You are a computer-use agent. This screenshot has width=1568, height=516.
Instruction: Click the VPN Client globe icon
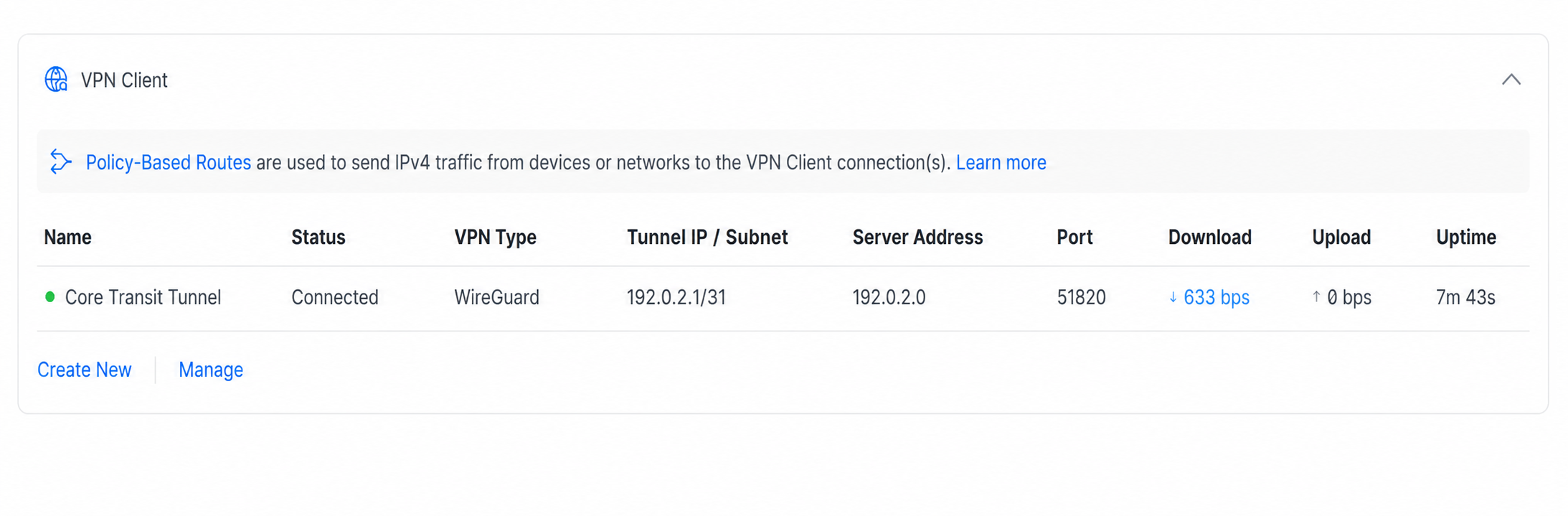(56, 80)
